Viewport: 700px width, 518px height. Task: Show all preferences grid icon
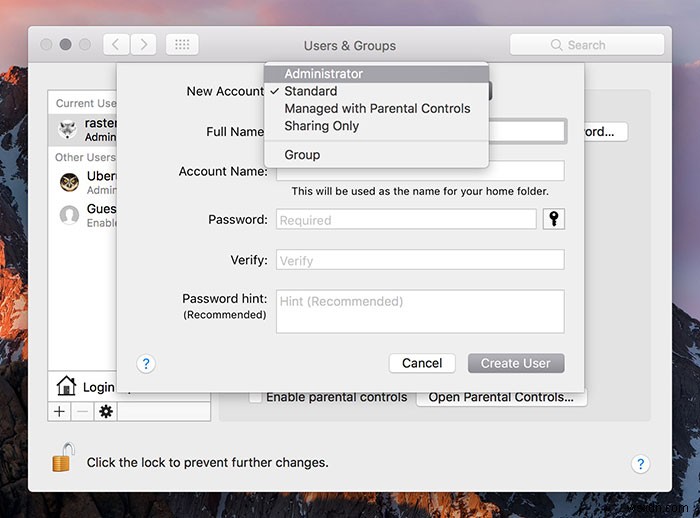coord(182,45)
